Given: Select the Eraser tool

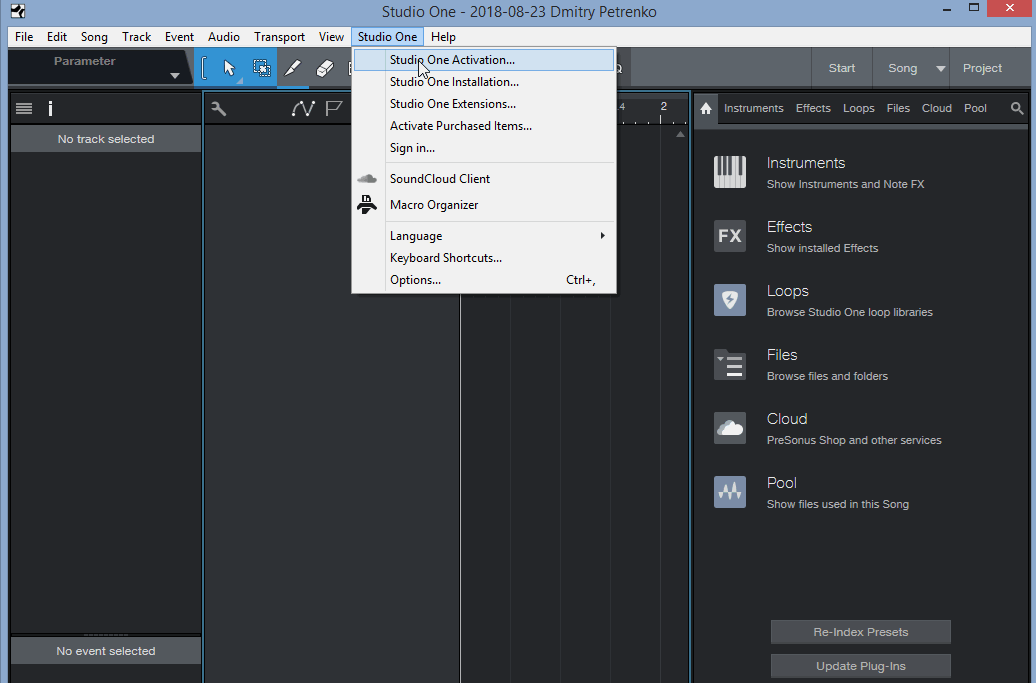Looking at the screenshot, I should [324, 68].
